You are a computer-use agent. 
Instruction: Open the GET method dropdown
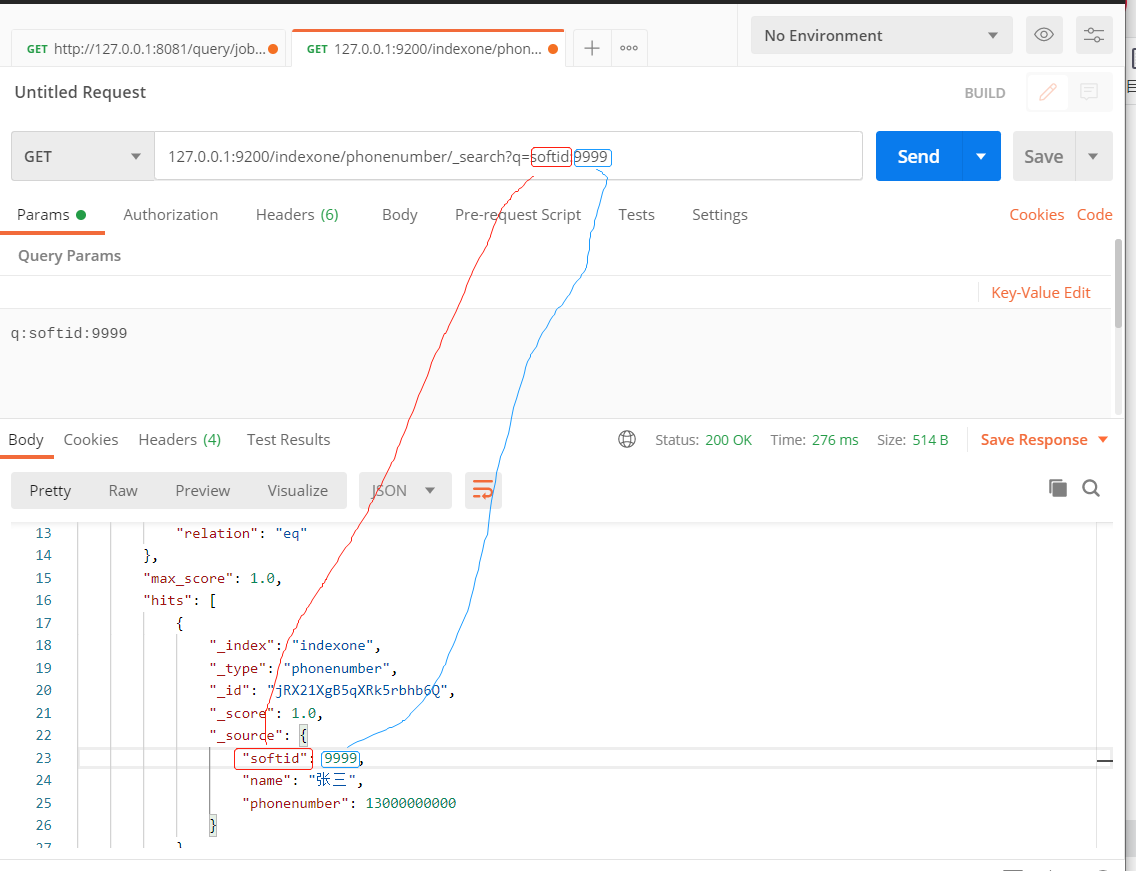pyautogui.click(x=82, y=156)
